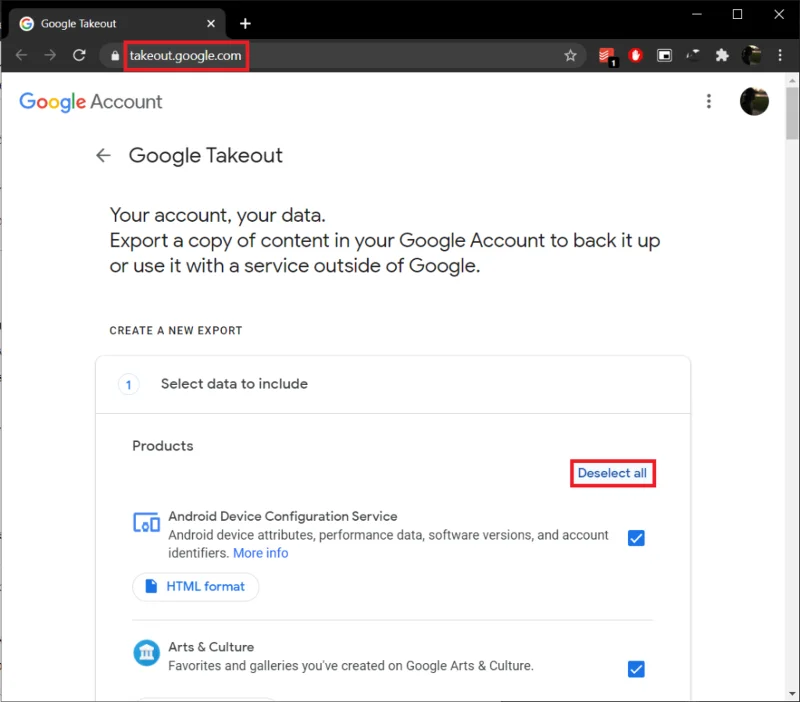
Task: Open the Google Account logo link
Action: point(91,102)
